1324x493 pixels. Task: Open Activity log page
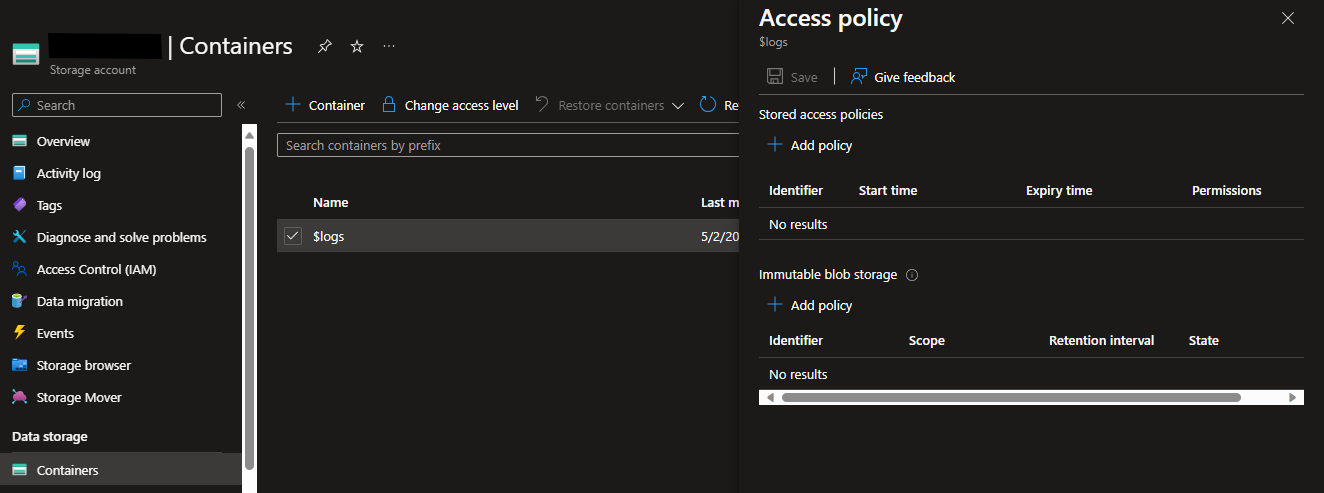69,173
